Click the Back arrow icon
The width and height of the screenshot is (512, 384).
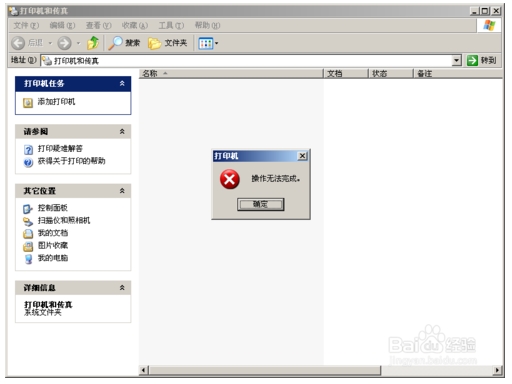tap(18, 43)
